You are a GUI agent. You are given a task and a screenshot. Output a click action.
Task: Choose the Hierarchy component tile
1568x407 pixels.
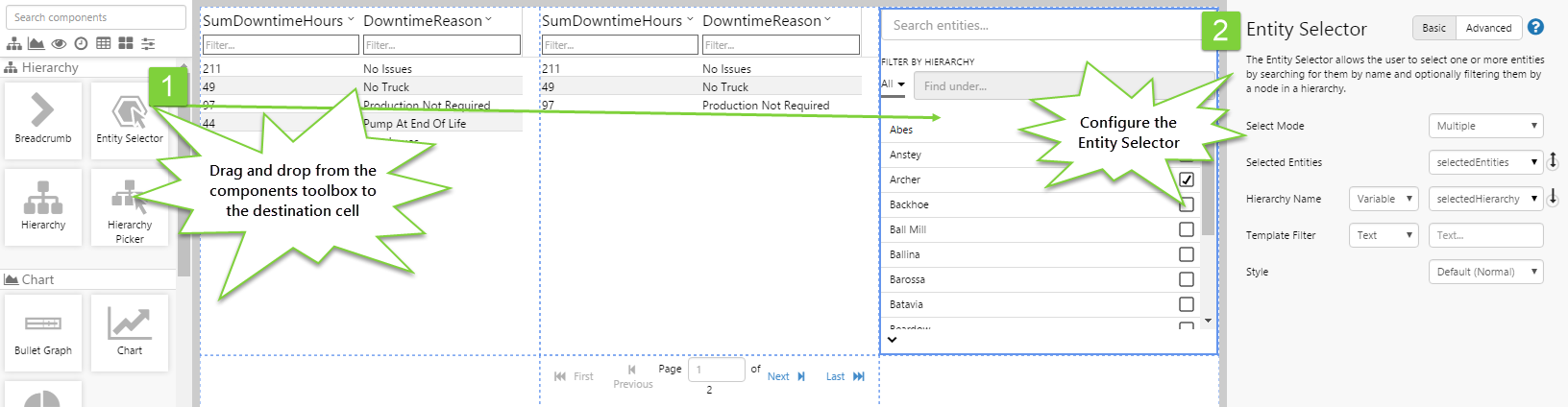[43, 205]
